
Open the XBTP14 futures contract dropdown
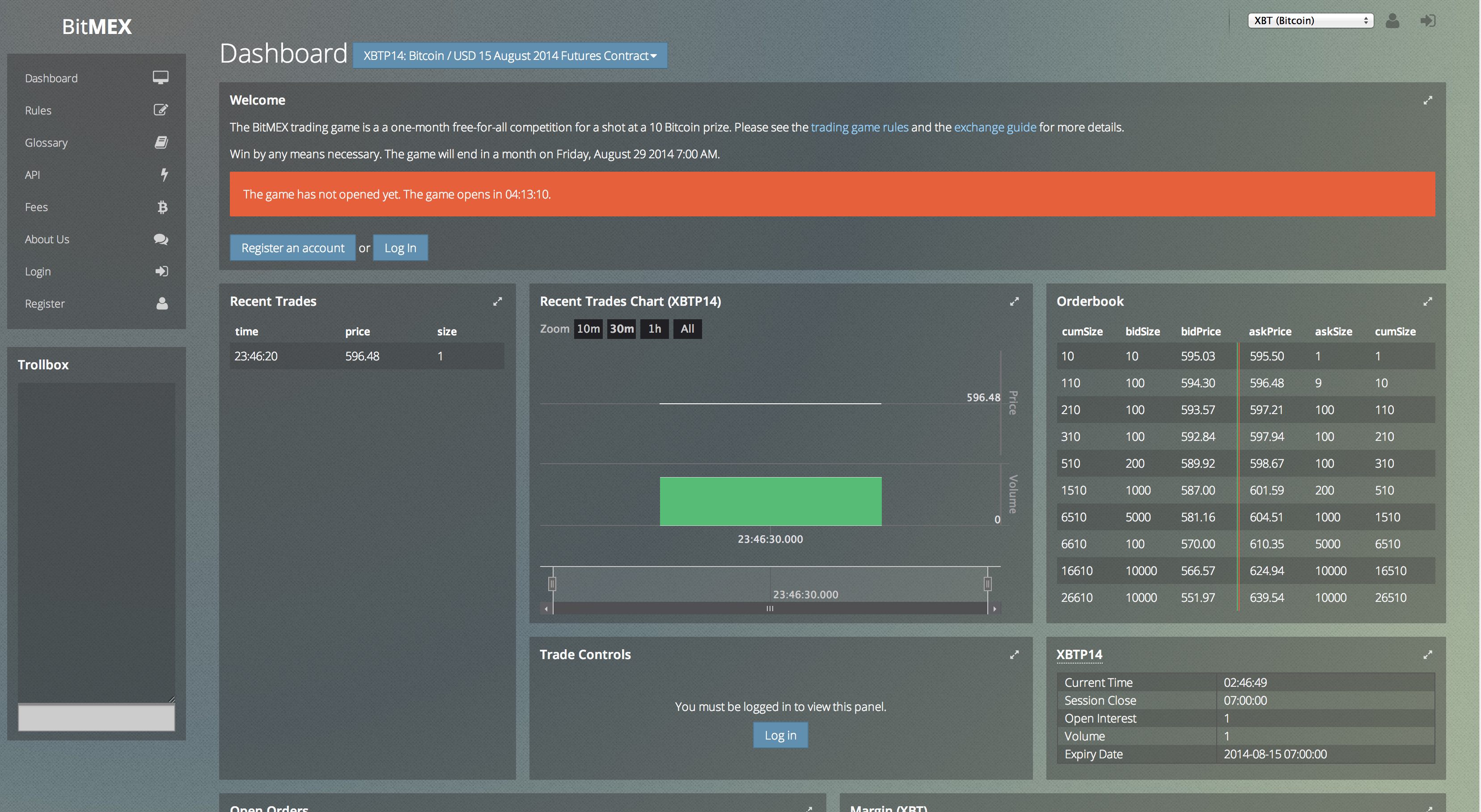point(509,56)
